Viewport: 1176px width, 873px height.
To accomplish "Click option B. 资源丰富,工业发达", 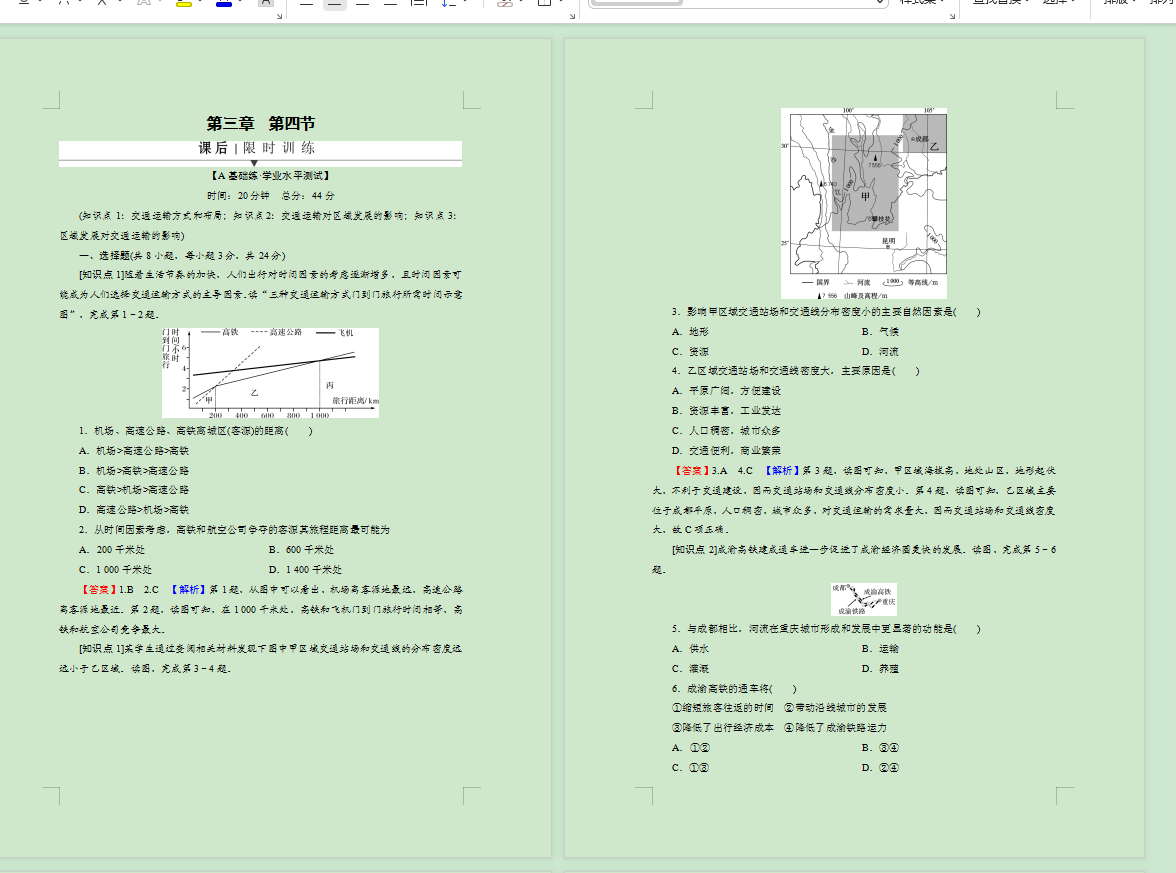I will [x=726, y=411].
